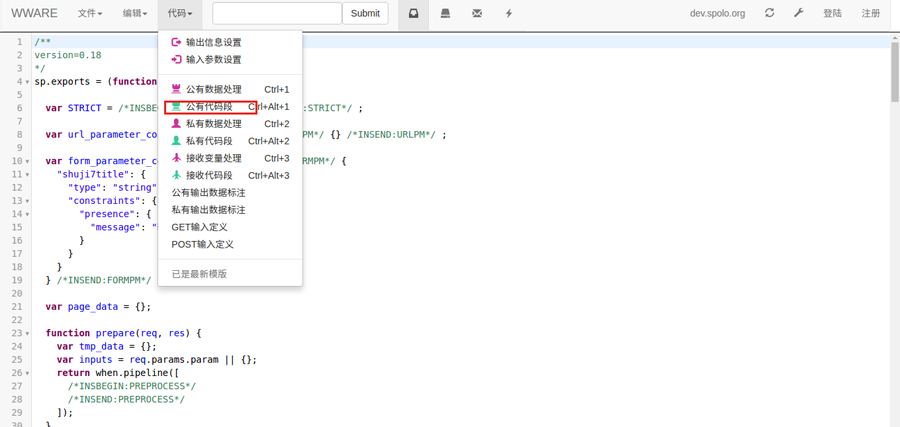Viewport: 900px width, 427px height.
Task: Click the refresh icon near dev.spolo.org
Action: click(770, 13)
